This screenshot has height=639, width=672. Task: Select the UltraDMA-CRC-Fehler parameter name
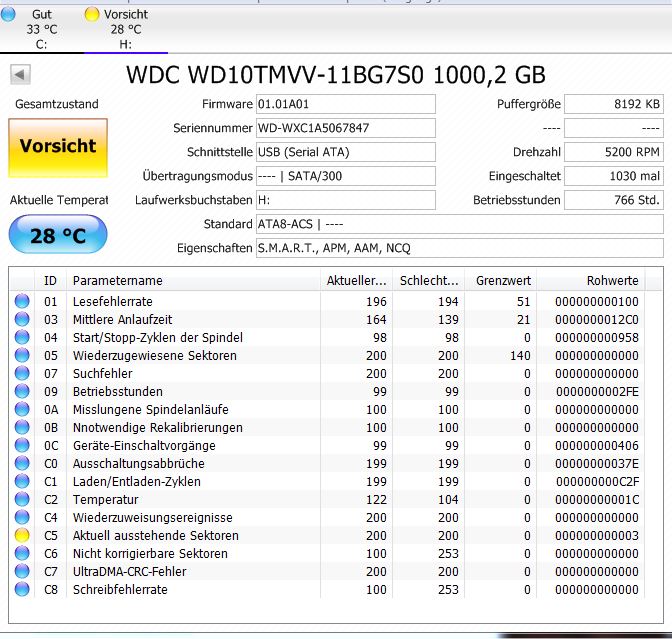point(129,572)
